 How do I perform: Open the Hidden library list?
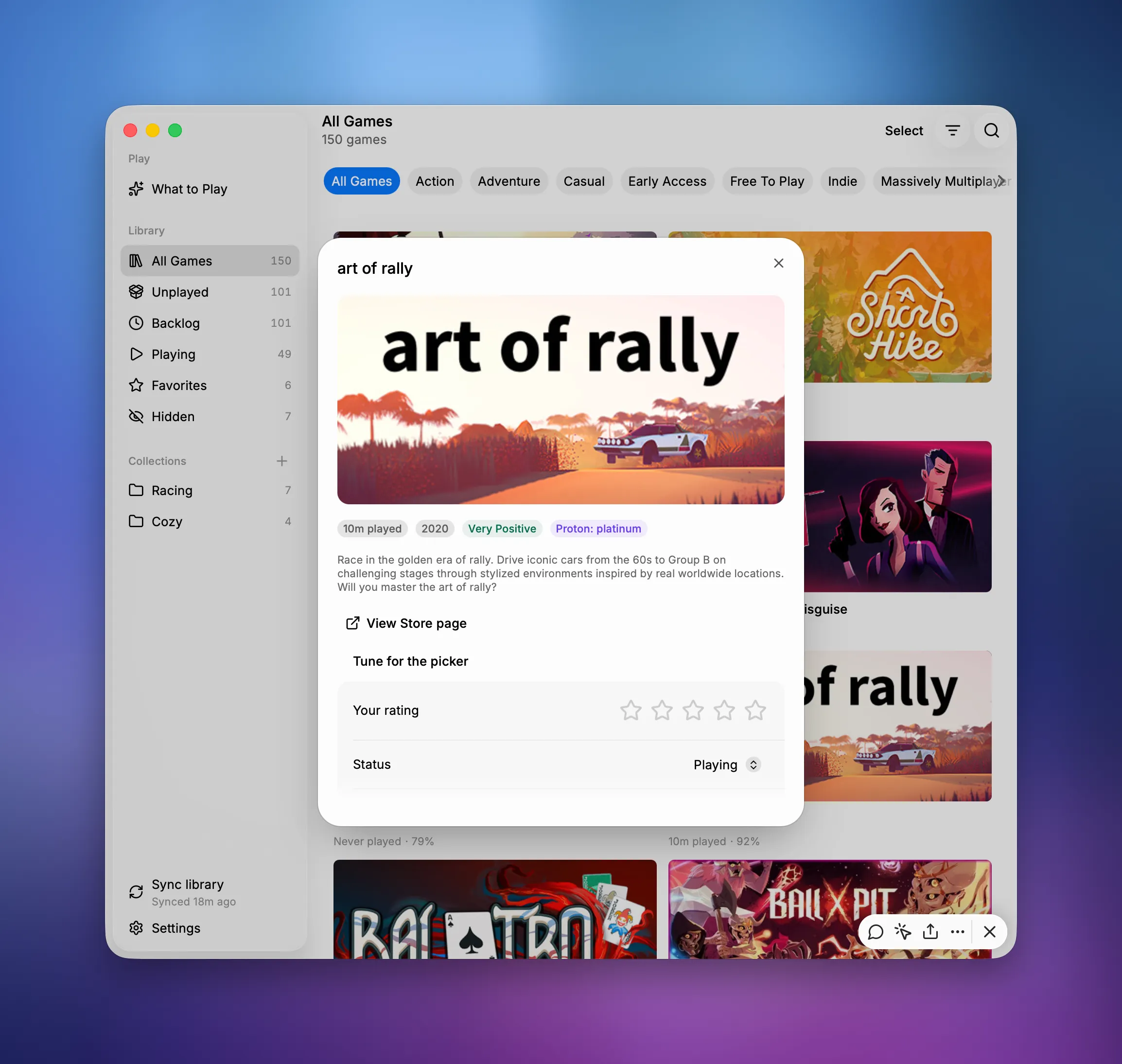[210, 417]
